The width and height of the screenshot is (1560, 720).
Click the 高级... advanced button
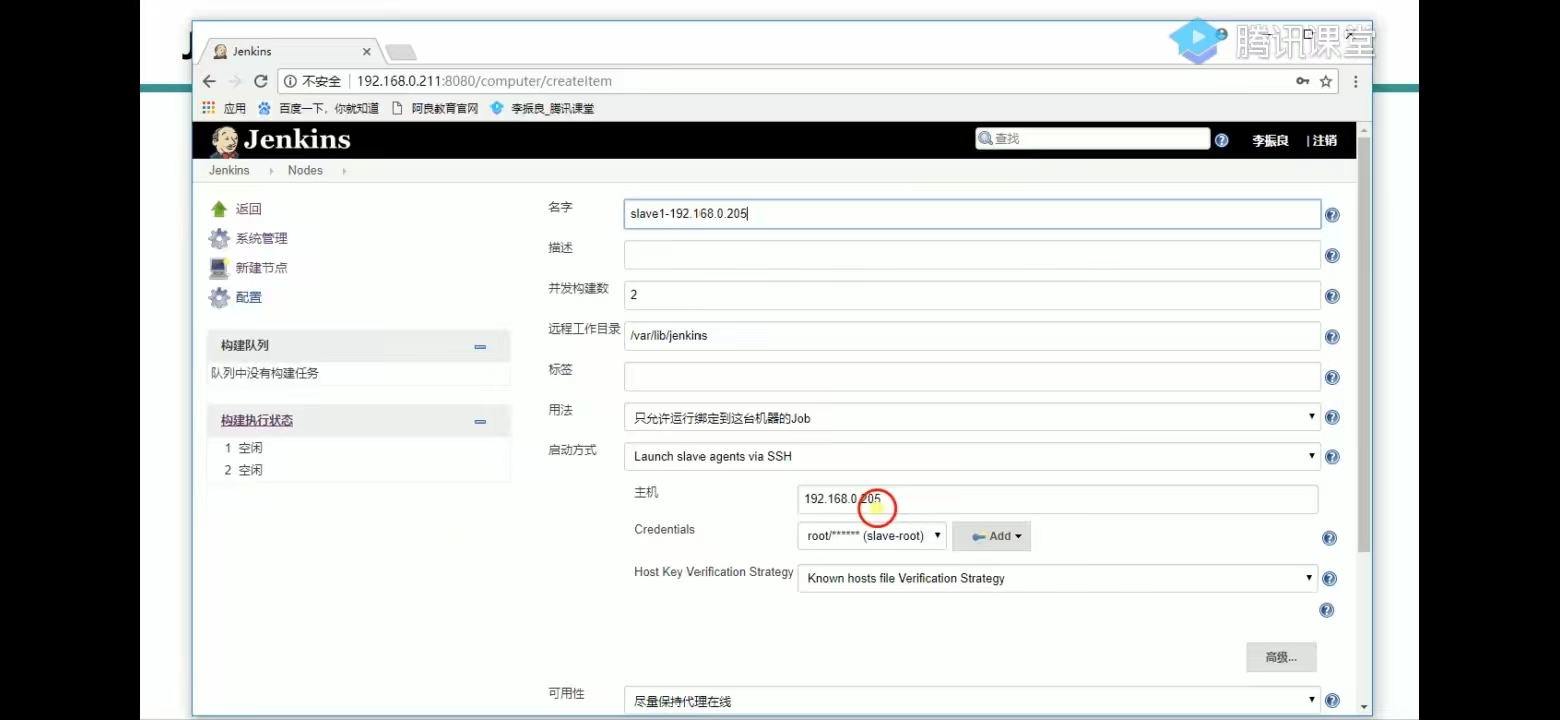pos(1281,657)
